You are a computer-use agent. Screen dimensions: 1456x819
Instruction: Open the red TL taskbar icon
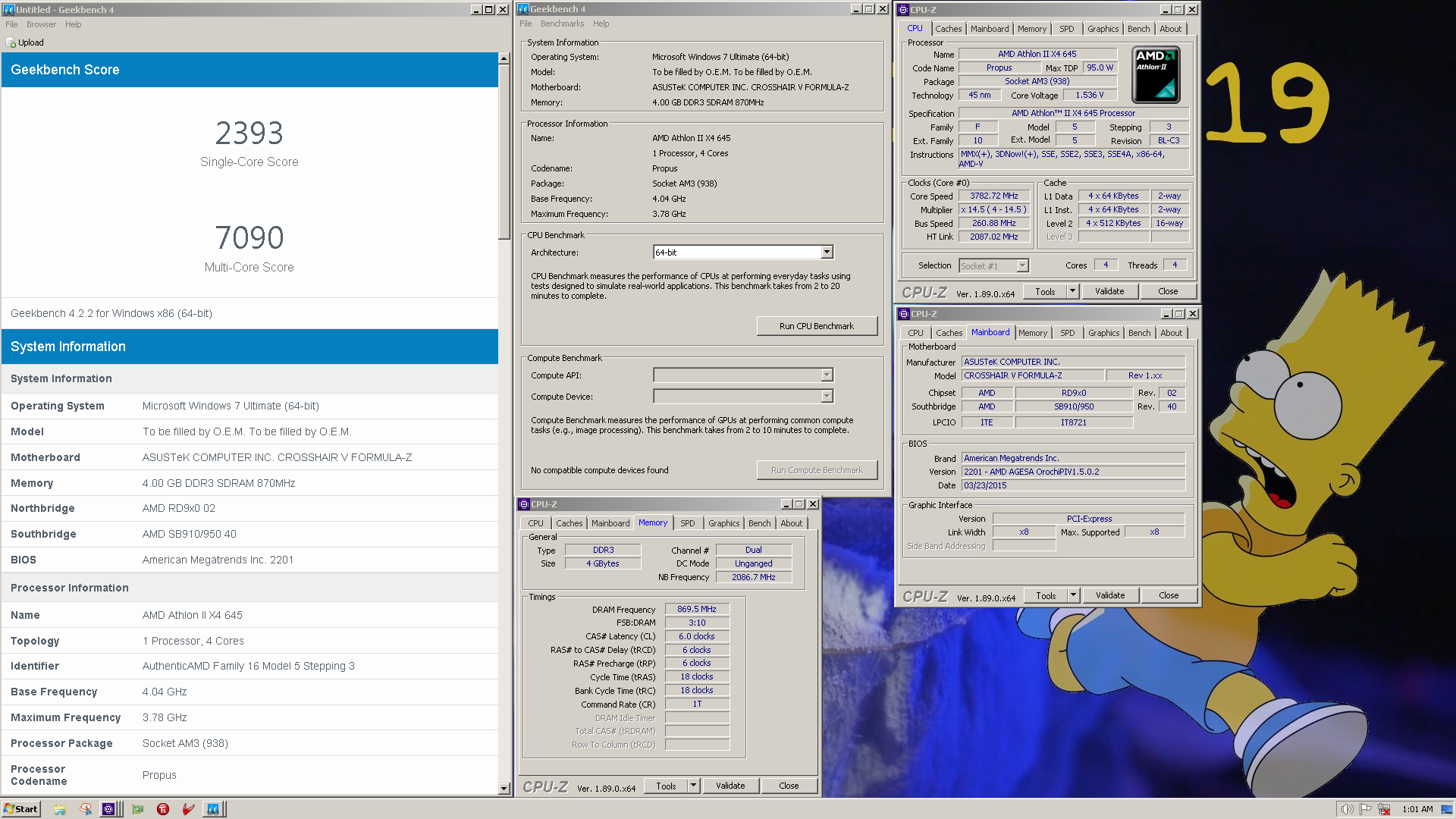(163, 809)
